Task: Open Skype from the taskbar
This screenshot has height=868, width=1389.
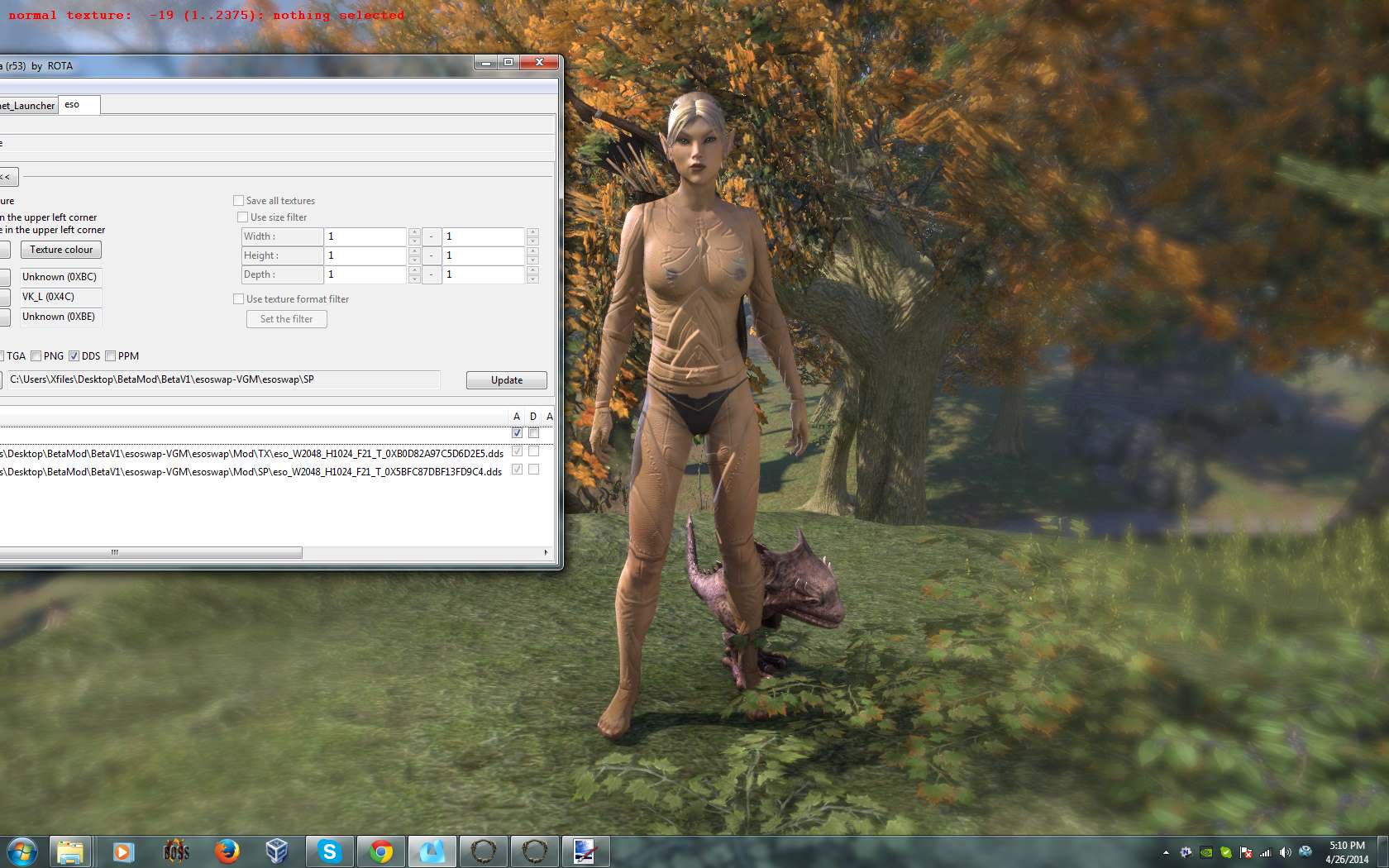Action: pyautogui.click(x=329, y=851)
